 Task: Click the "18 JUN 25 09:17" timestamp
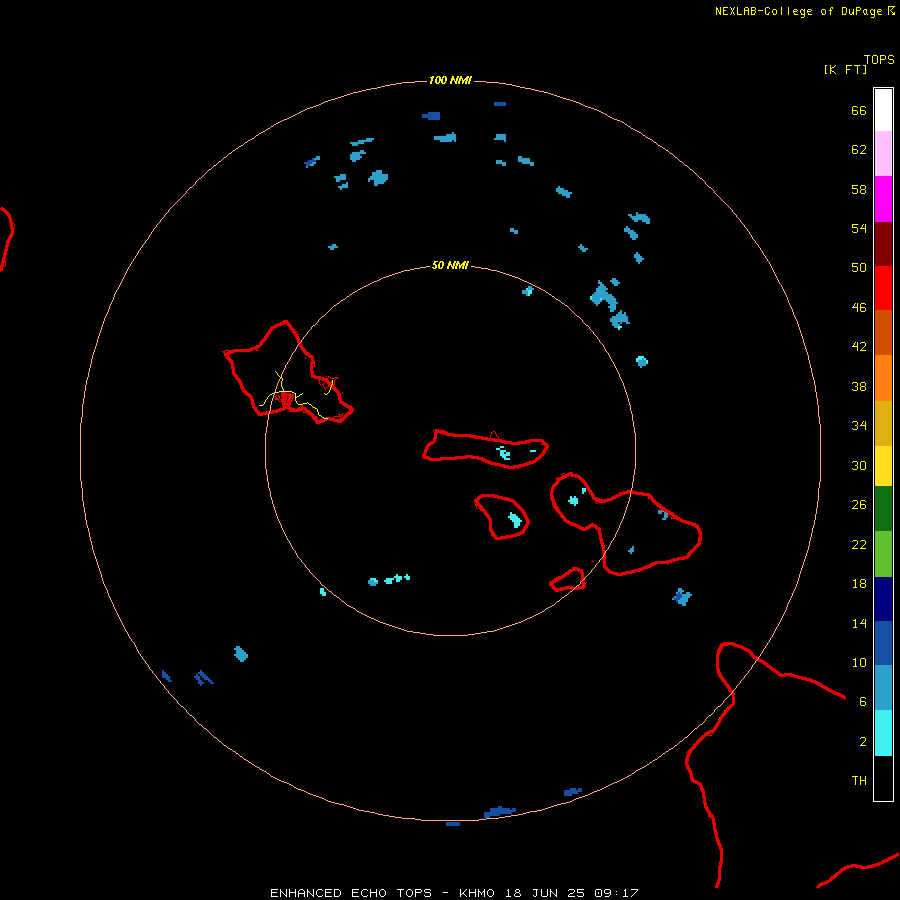coord(572,893)
